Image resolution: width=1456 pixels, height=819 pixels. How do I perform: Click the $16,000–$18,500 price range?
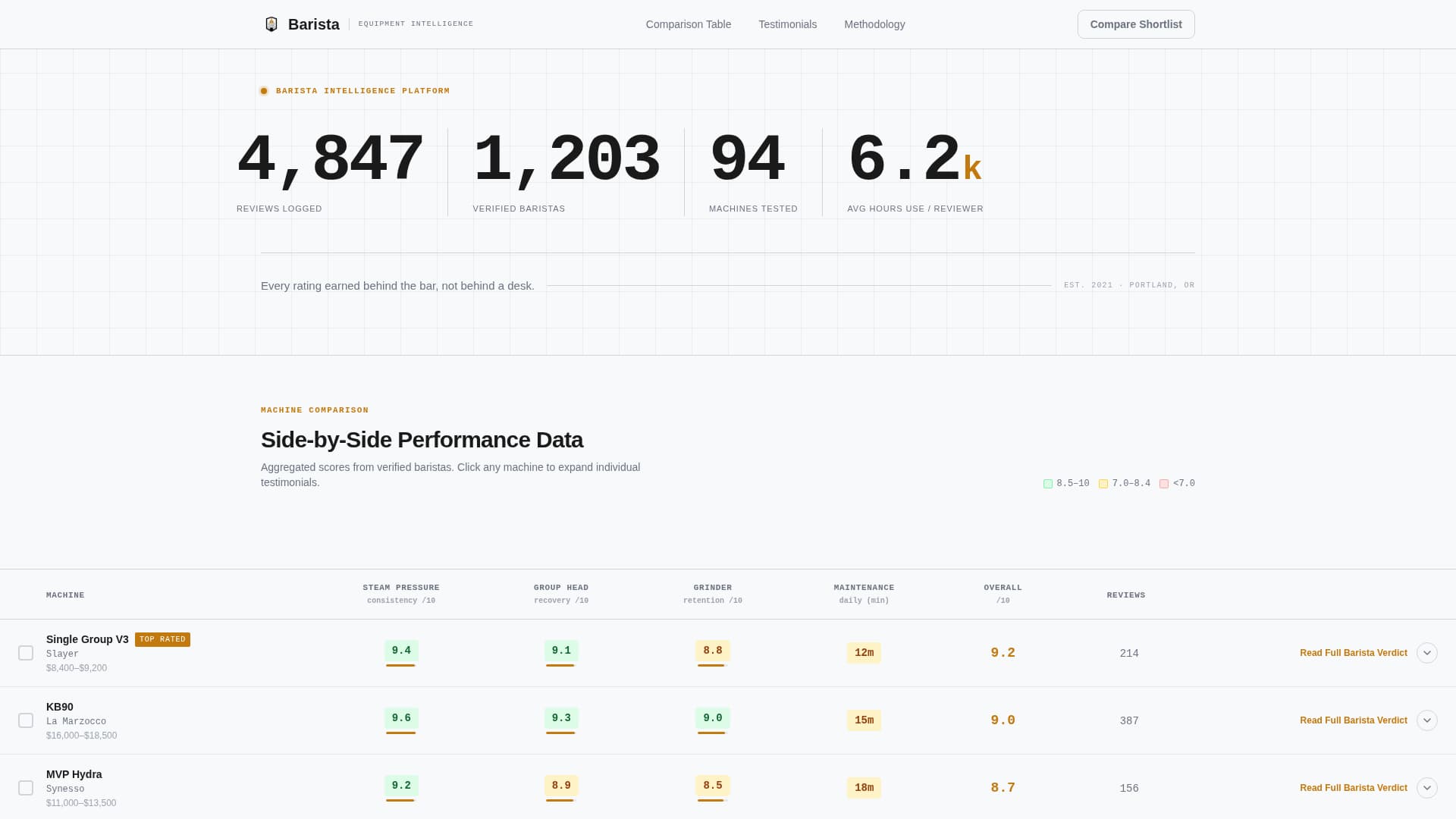click(81, 736)
